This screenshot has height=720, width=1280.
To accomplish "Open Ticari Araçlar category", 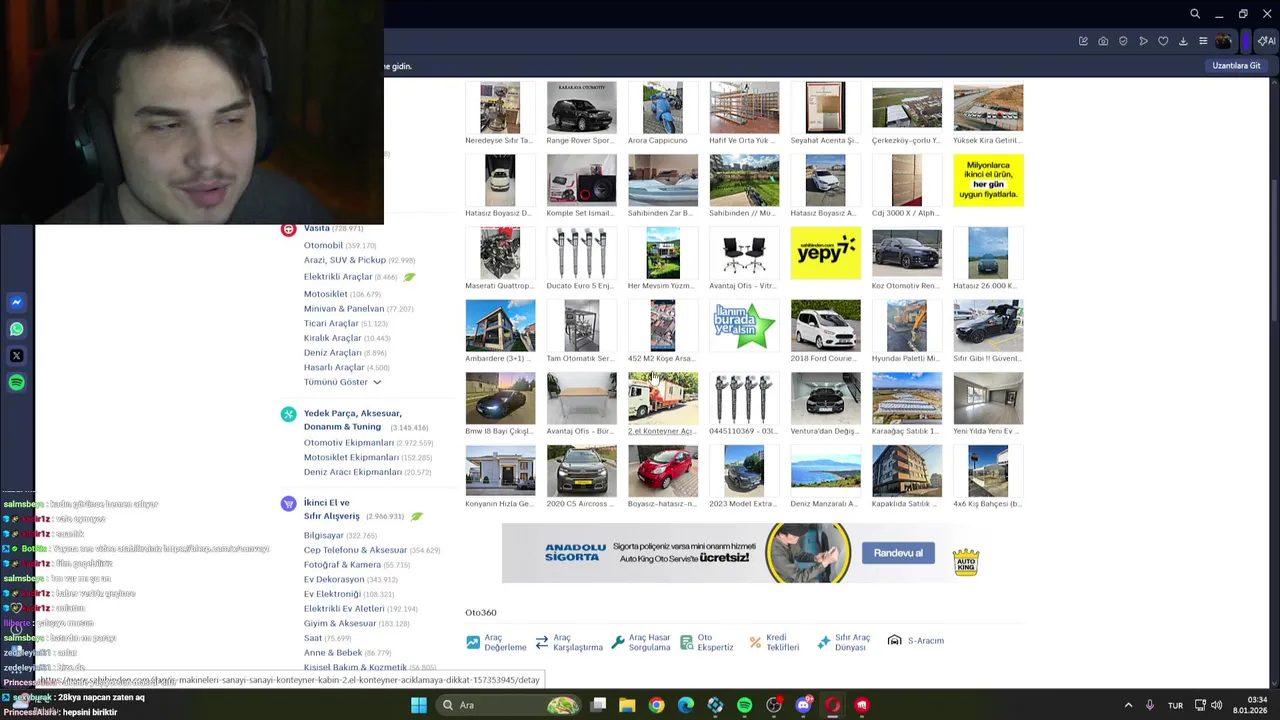I will point(331,323).
